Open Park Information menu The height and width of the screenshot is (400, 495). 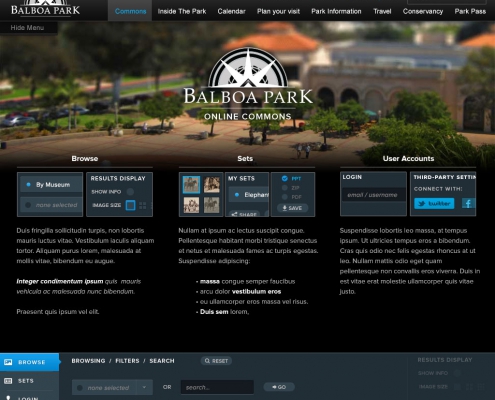click(x=336, y=11)
